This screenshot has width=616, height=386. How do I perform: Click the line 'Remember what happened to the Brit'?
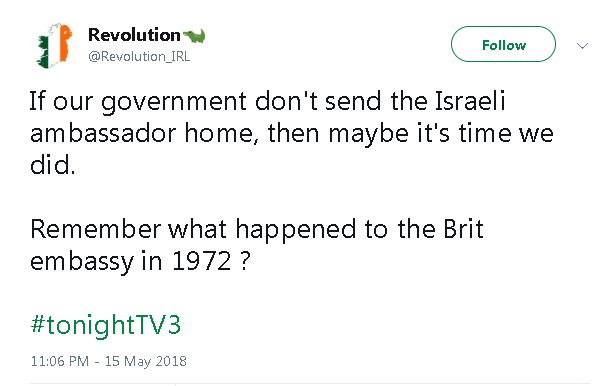click(x=257, y=230)
